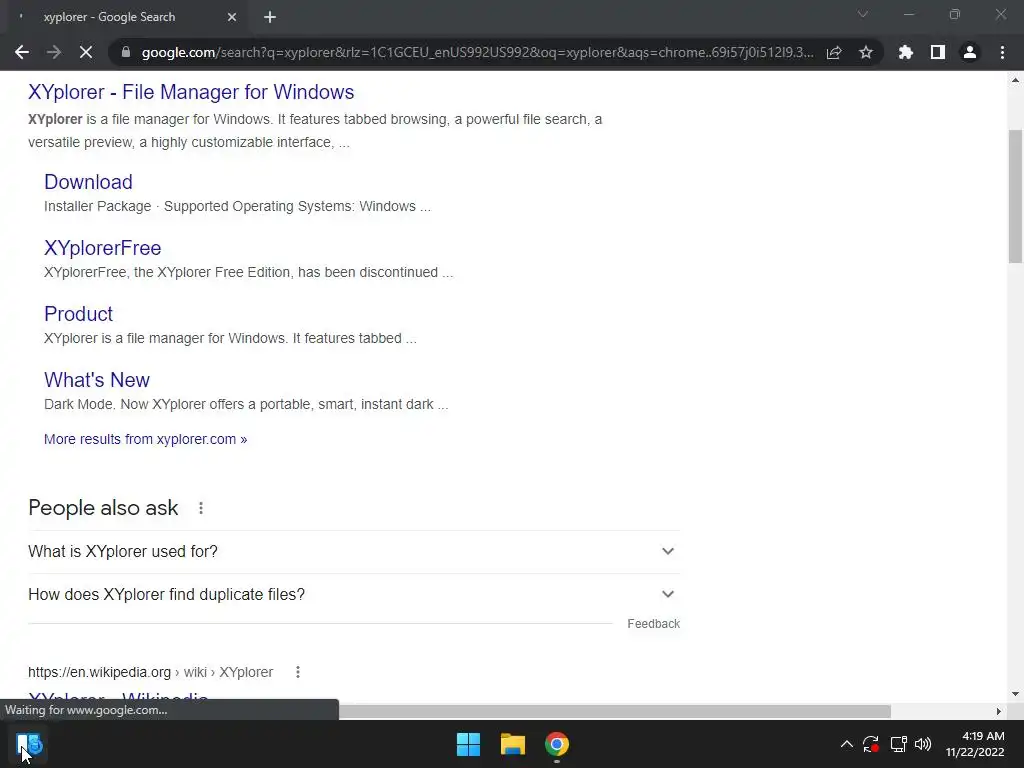Open the Product sitelink

tap(78, 313)
